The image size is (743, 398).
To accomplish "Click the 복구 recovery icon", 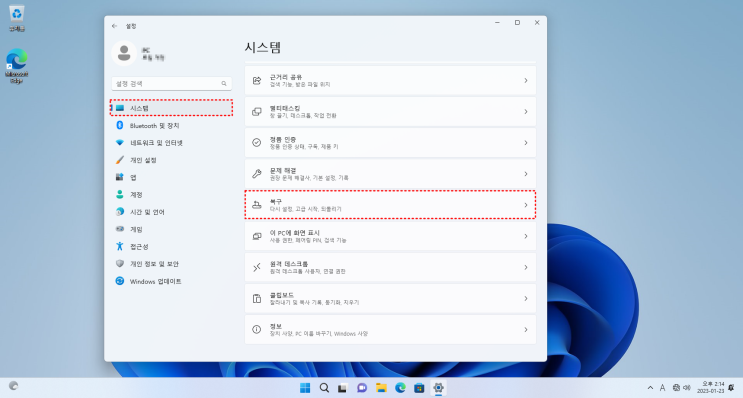I will pyautogui.click(x=257, y=205).
